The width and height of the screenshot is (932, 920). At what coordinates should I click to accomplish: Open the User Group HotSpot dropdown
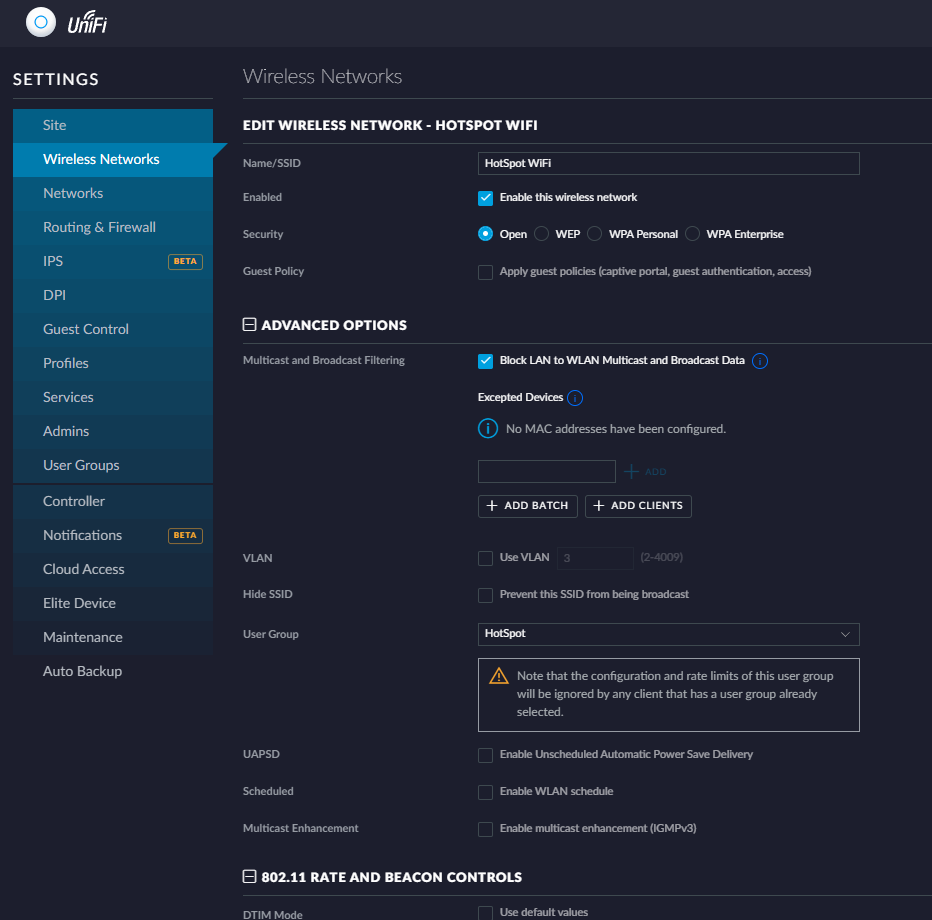[668, 634]
